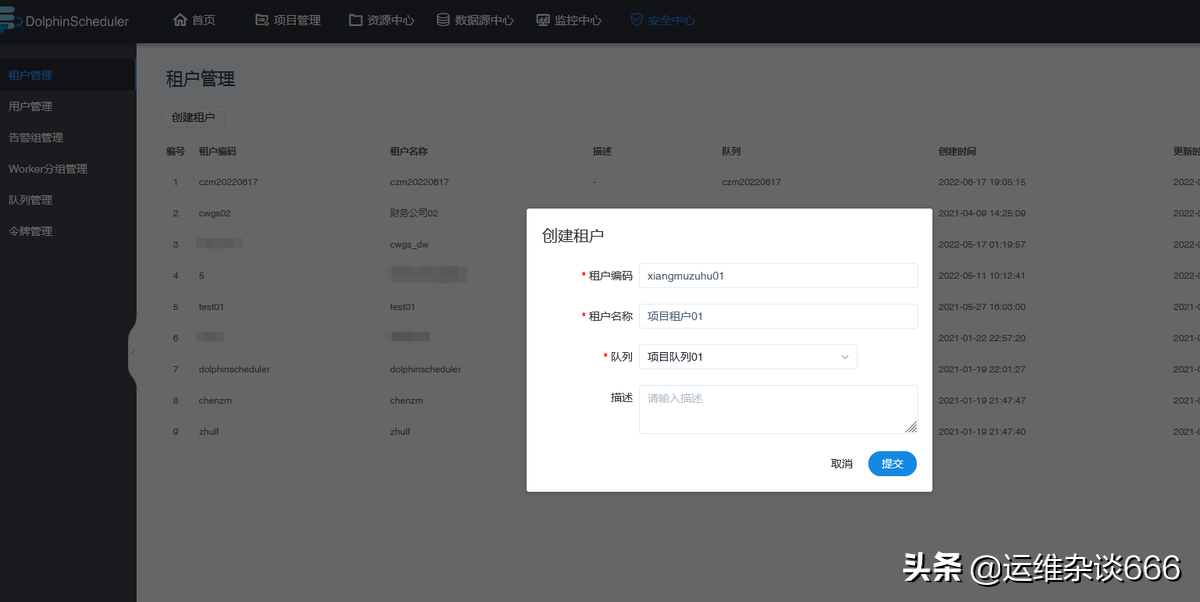Screen dimensions: 1200x602
Task: Collapse the sidebar using edge handle
Action: 132,352
